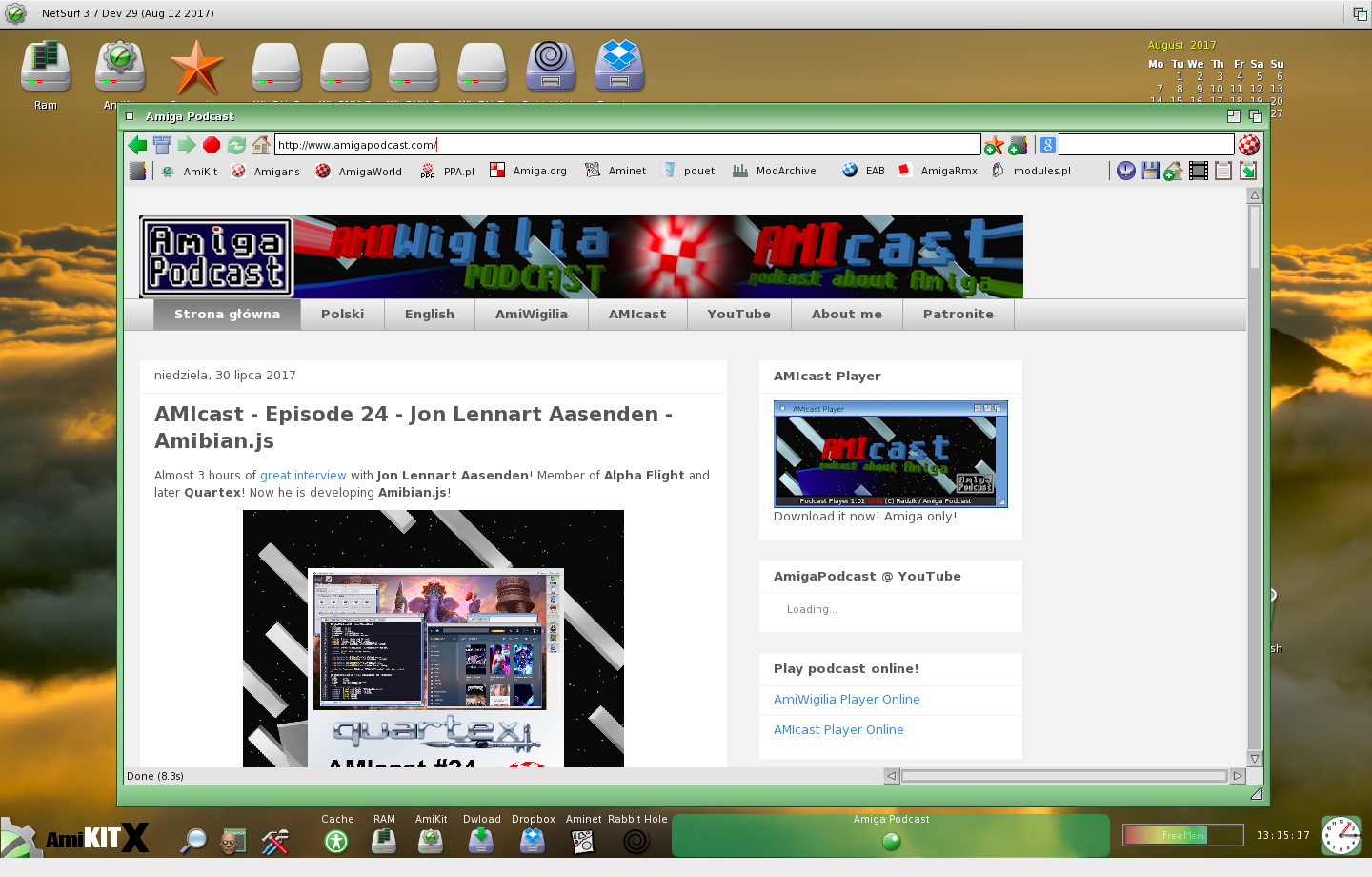Screen dimensions: 1372x877
Task: Open the AMIcast Player Online link
Action: click(x=838, y=730)
